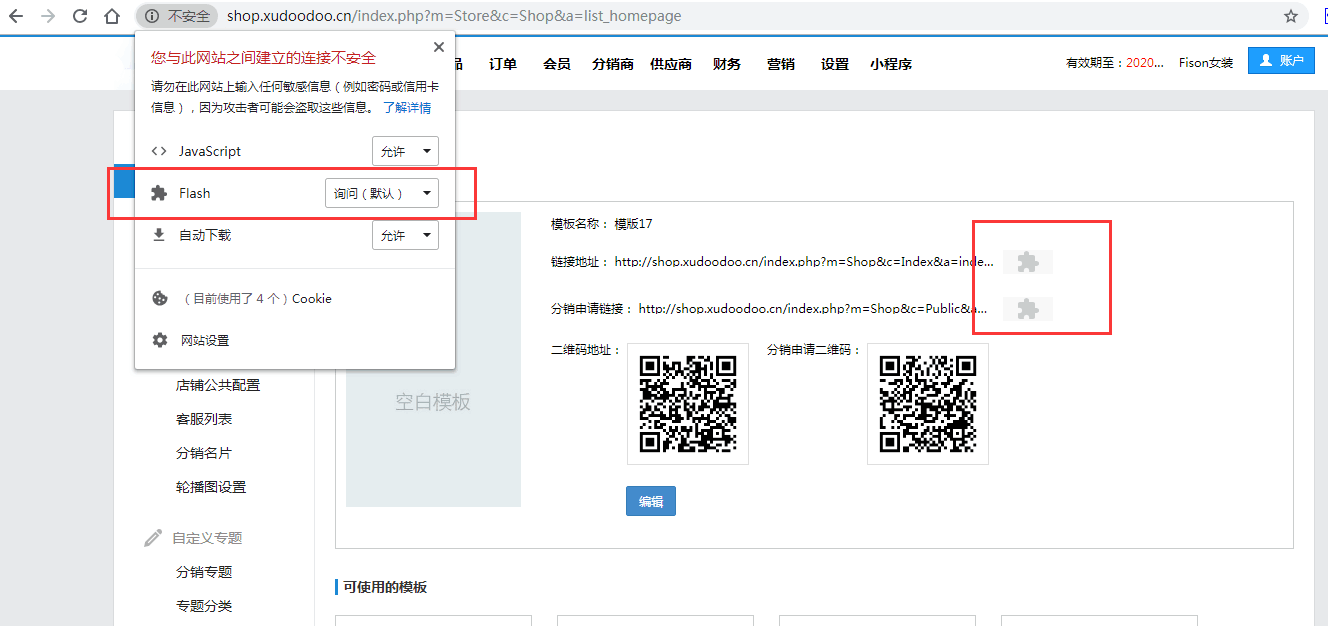Image resolution: width=1328 pixels, height=626 pixels.
Task: Open the 营销 menu
Action: 780,64
